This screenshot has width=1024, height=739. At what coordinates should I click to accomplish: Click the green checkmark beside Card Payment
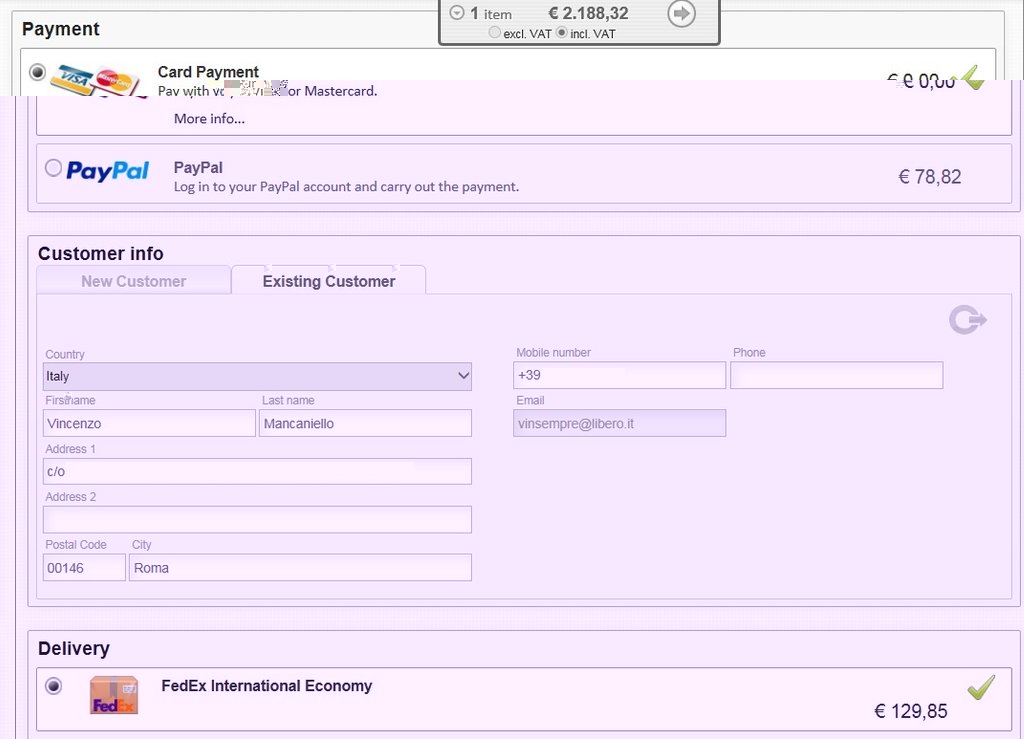coord(973,78)
